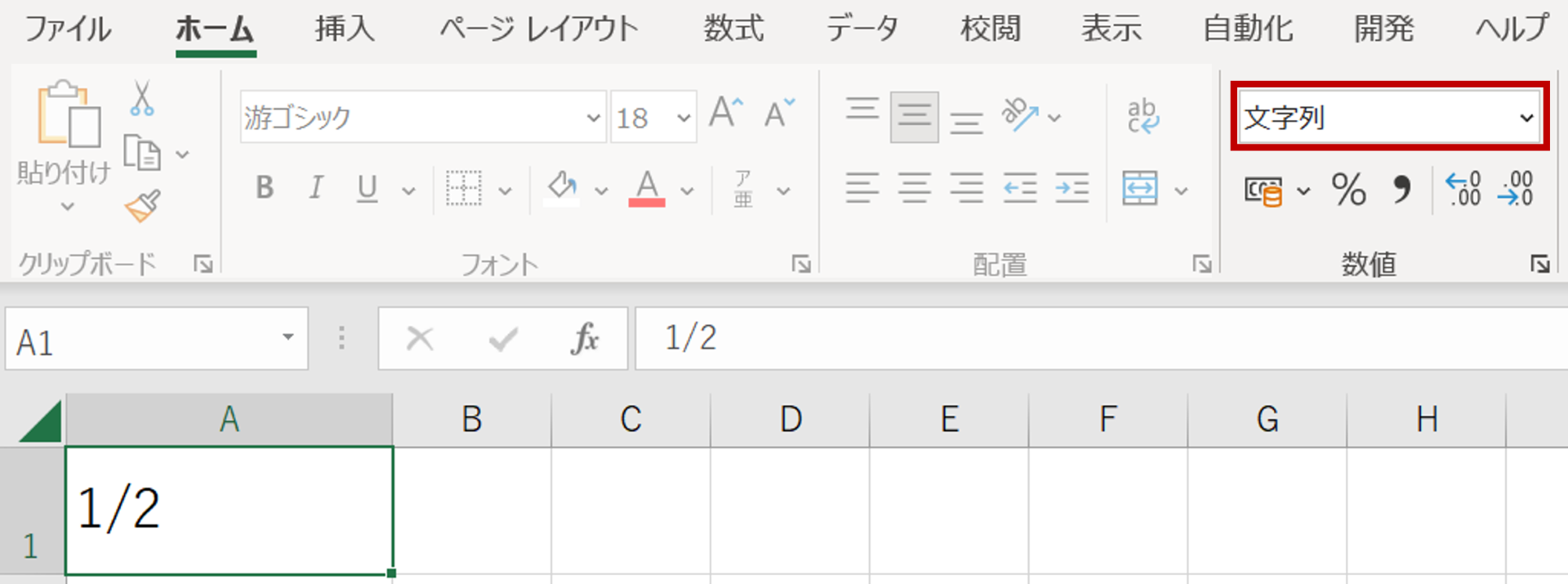Open borders options dropdown arrow
This screenshot has height=584, width=1568.
[x=506, y=192]
